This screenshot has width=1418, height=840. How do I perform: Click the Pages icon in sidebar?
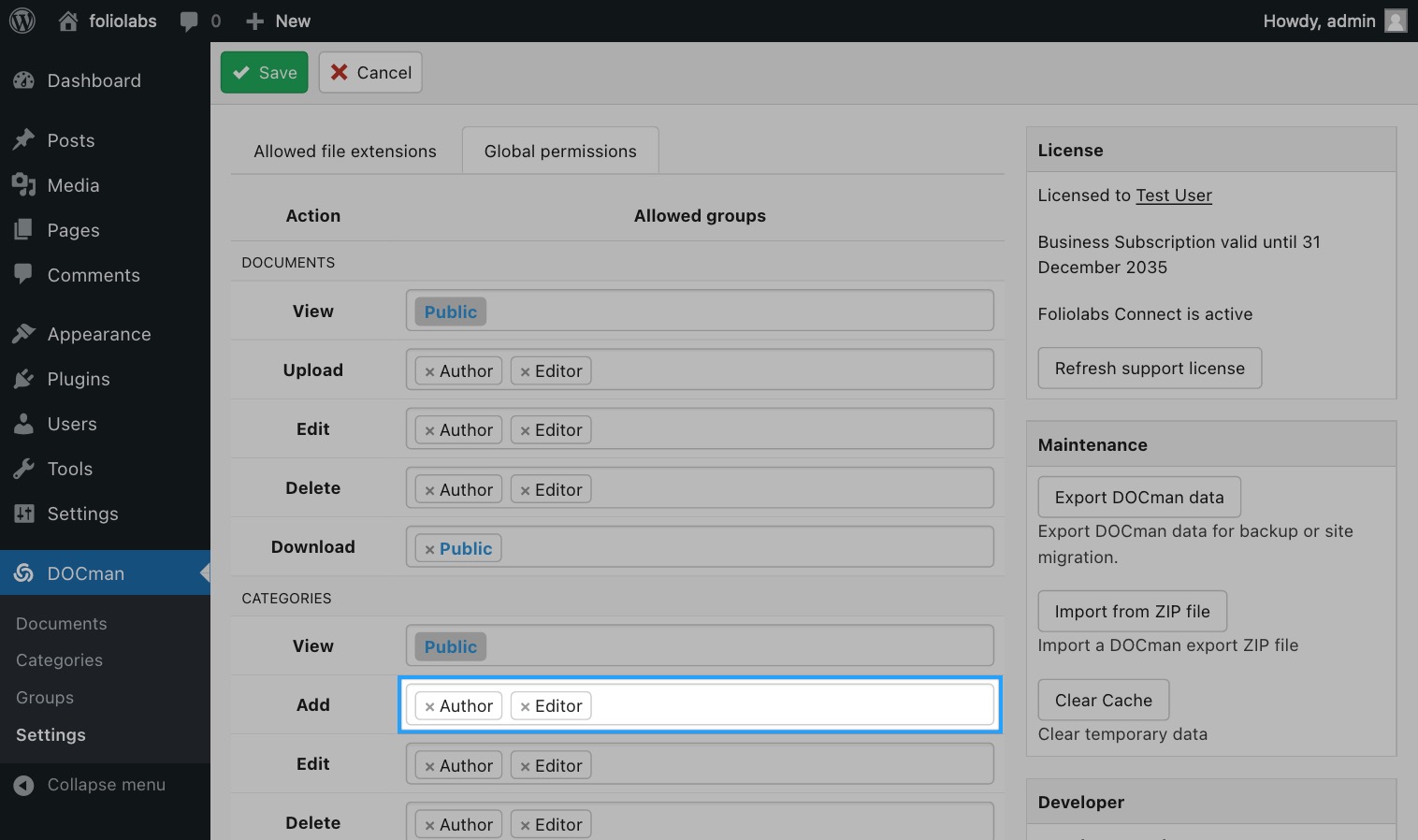24,230
